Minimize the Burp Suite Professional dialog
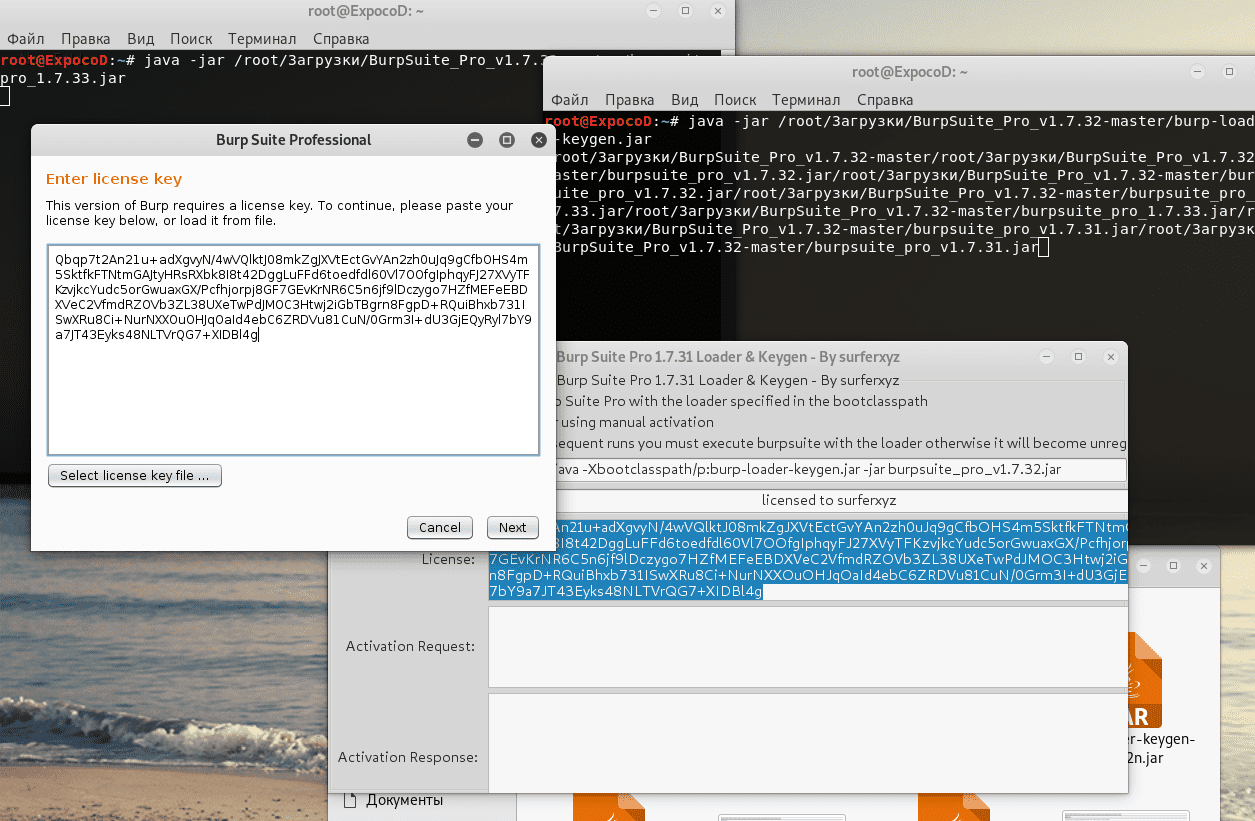 tap(475, 140)
